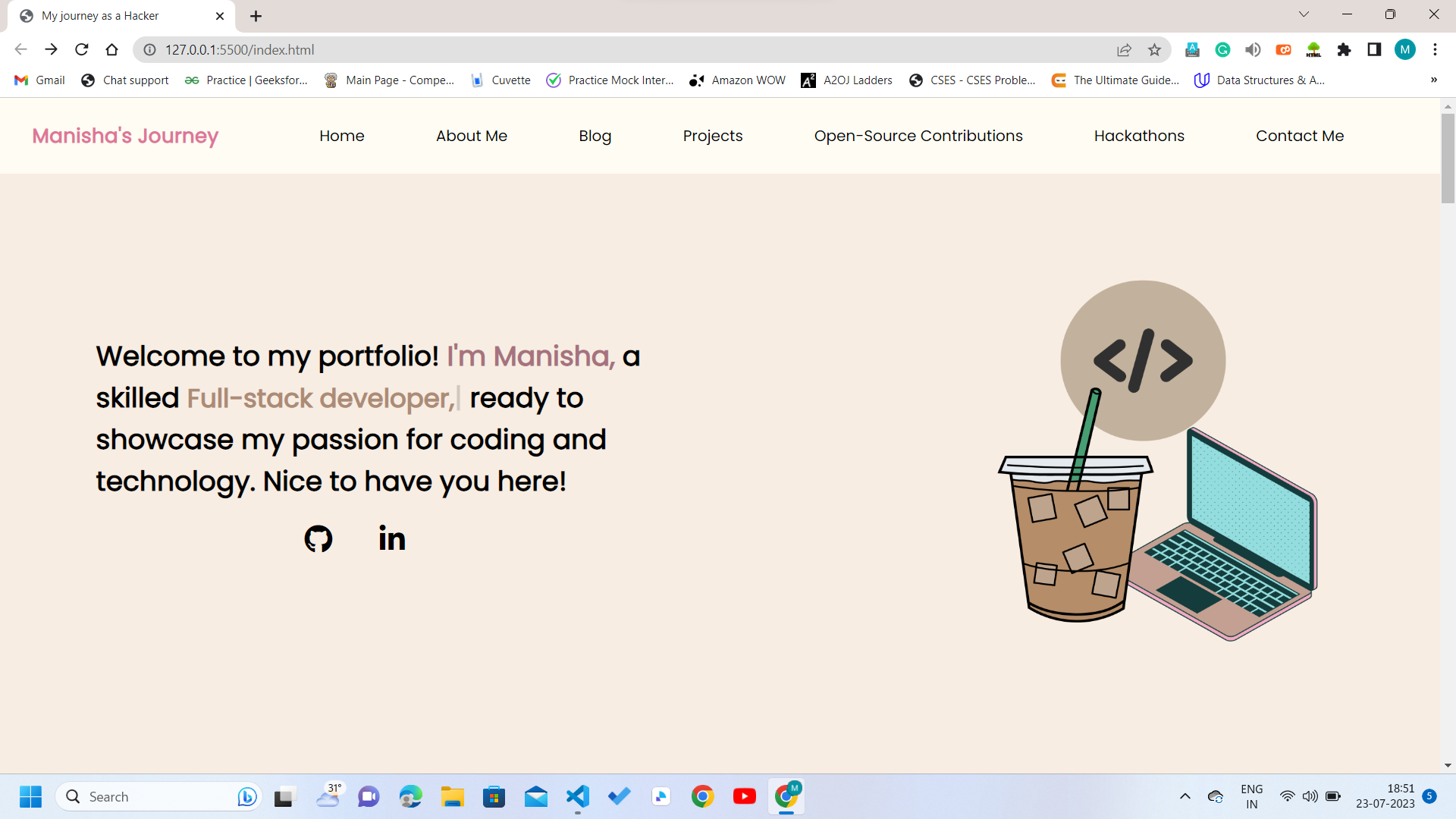Show hidden system tray icons
Viewport: 1456px width, 819px height.
[x=1185, y=796]
